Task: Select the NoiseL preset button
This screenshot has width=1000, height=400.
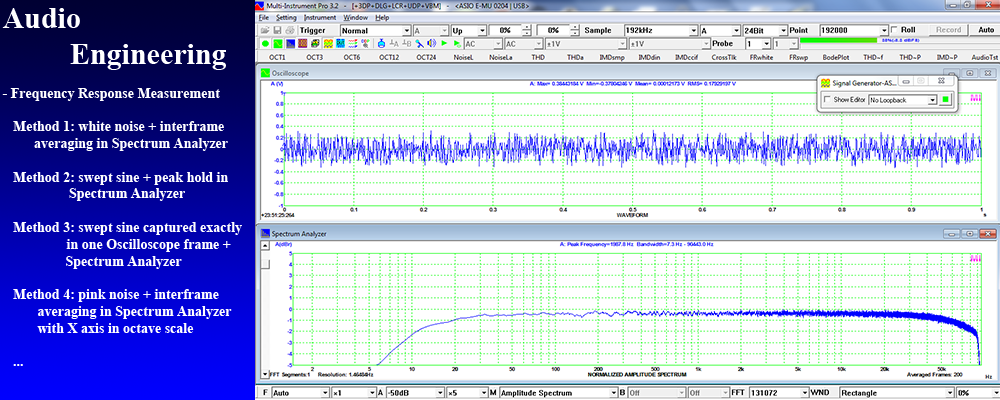Action: 463,57
